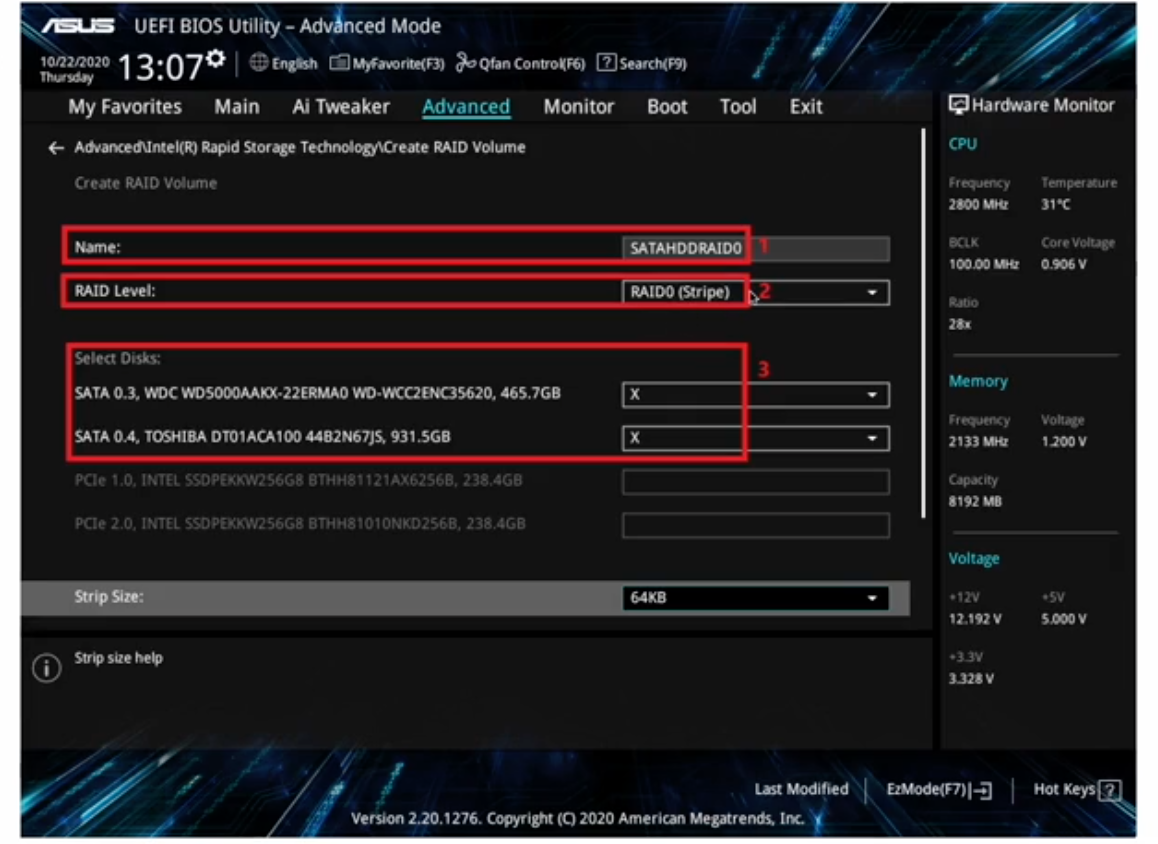This screenshot has width=1158, height=844.
Task: Switch to Main tab
Action: (237, 107)
